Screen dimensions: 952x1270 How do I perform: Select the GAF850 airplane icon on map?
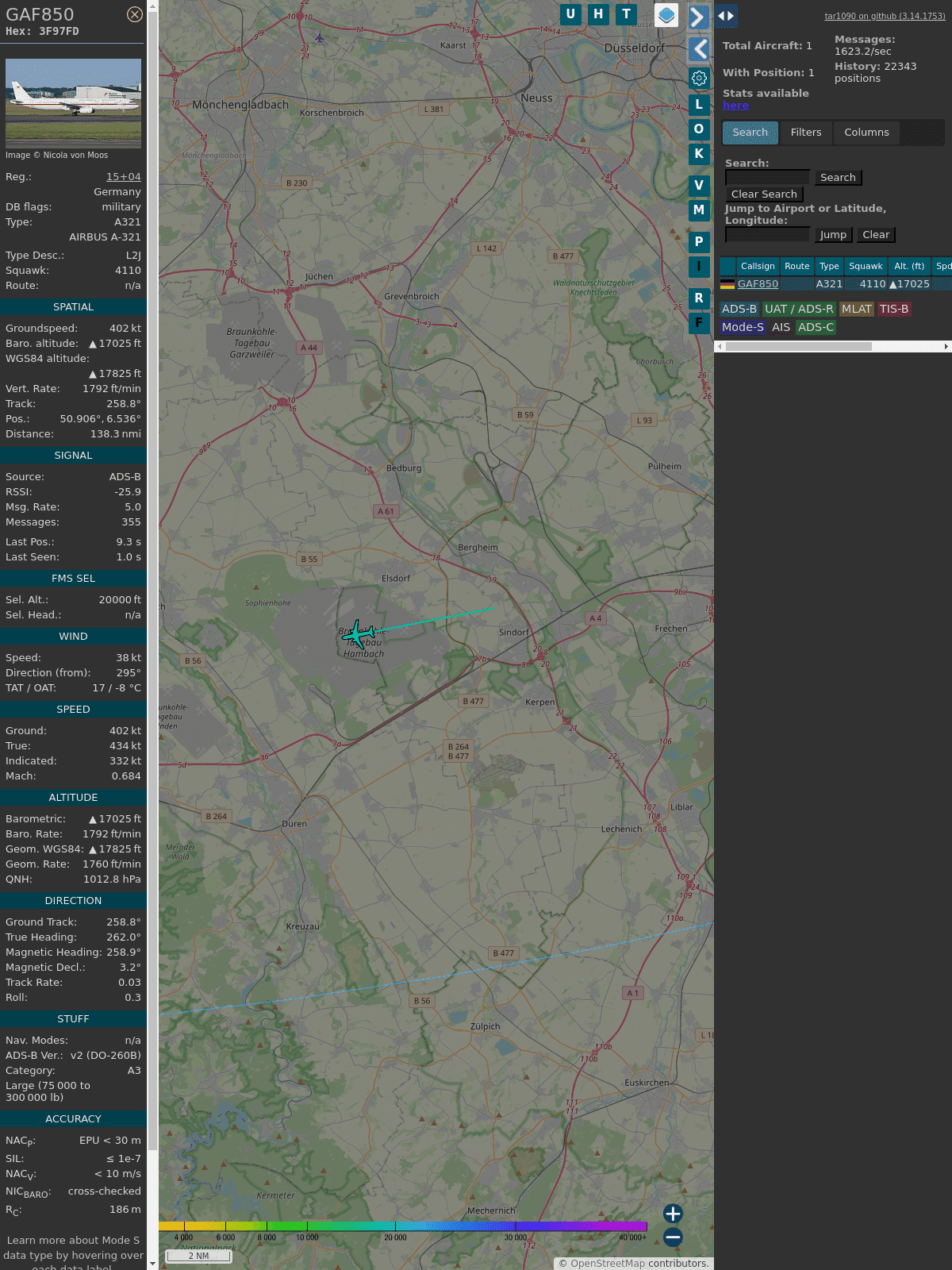tap(359, 634)
